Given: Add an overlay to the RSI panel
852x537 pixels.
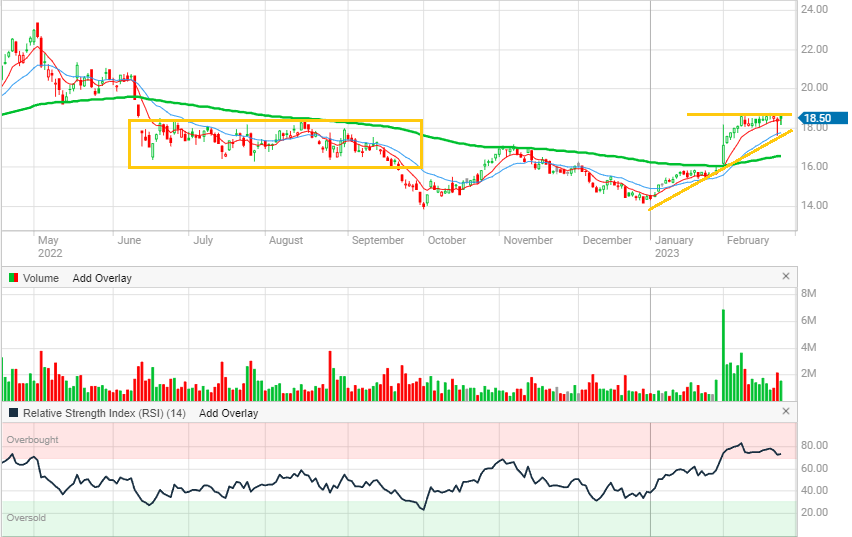Looking at the screenshot, I should pos(228,413).
